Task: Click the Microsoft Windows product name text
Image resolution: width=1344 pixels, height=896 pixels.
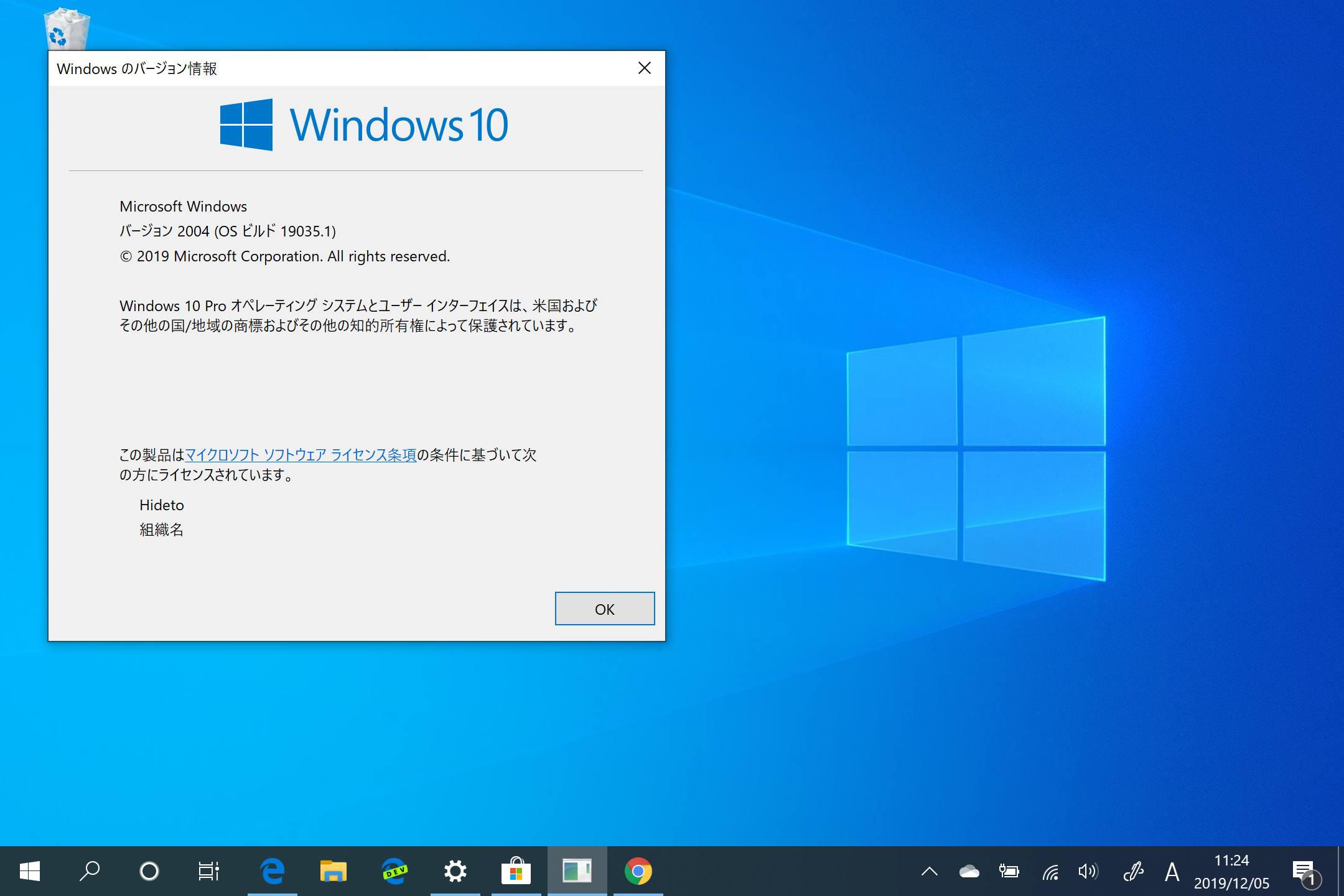Action: coord(183,206)
